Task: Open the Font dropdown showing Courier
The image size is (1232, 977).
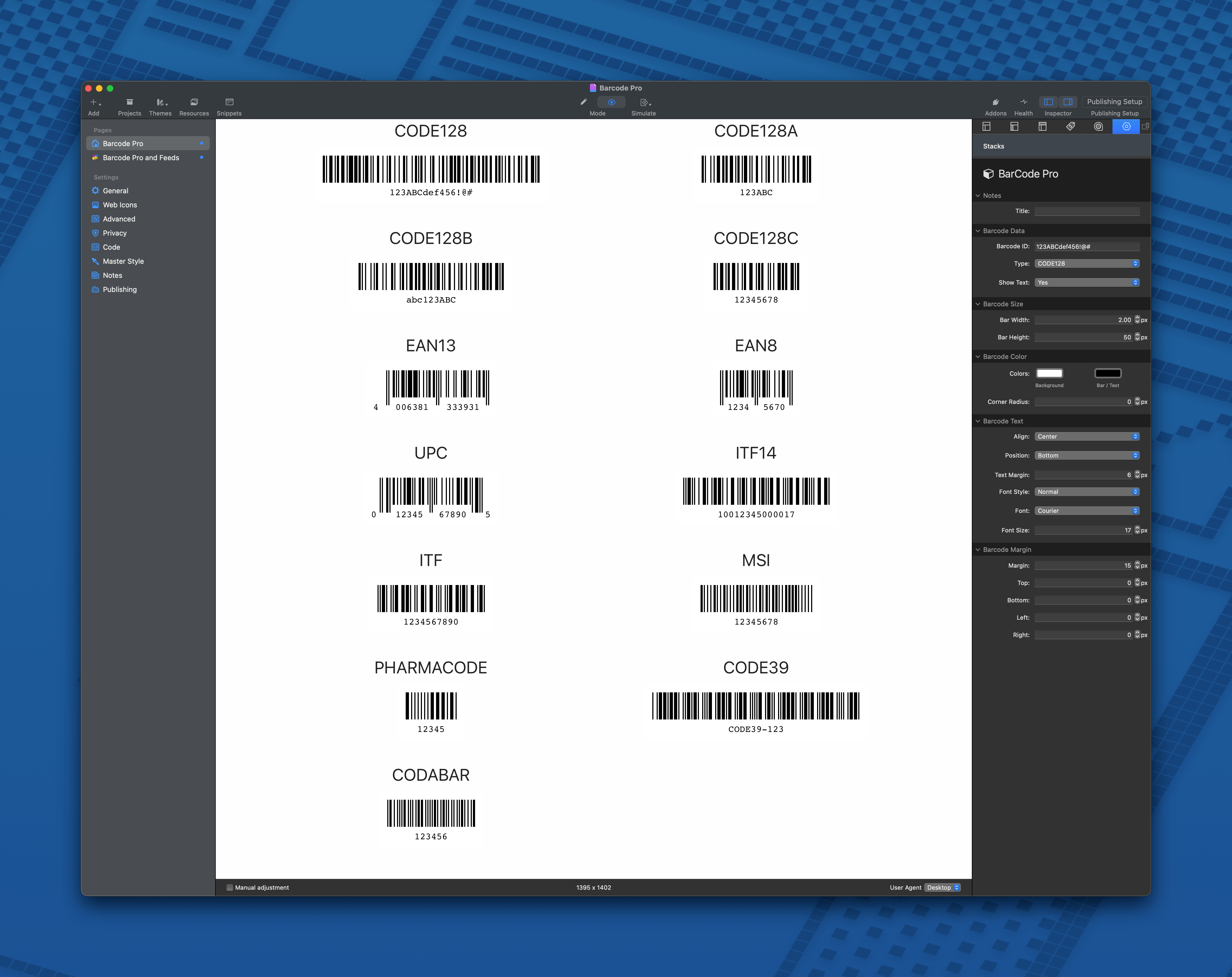Action: point(1086,510)
